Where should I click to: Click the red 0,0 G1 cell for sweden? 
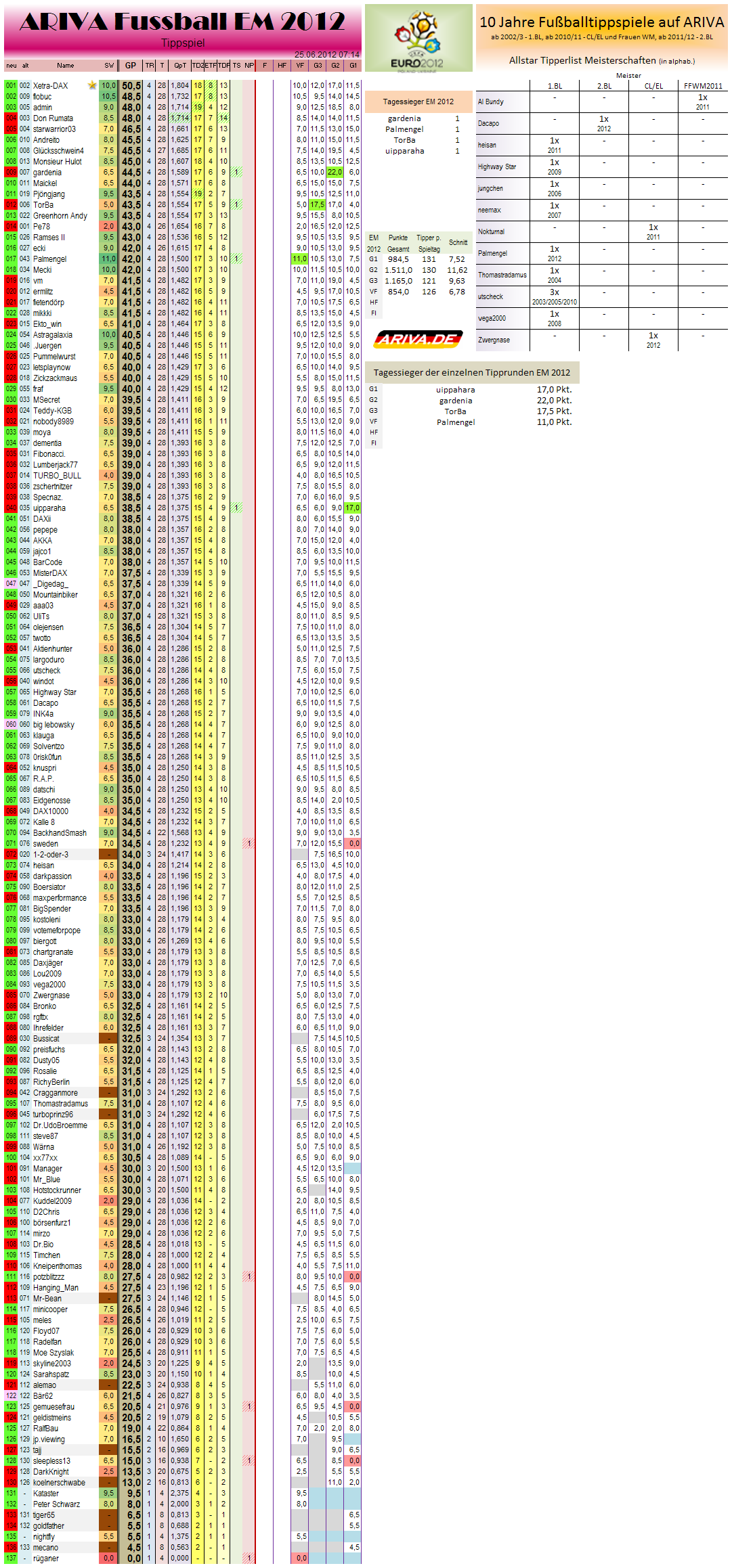(x=353, y=843)
